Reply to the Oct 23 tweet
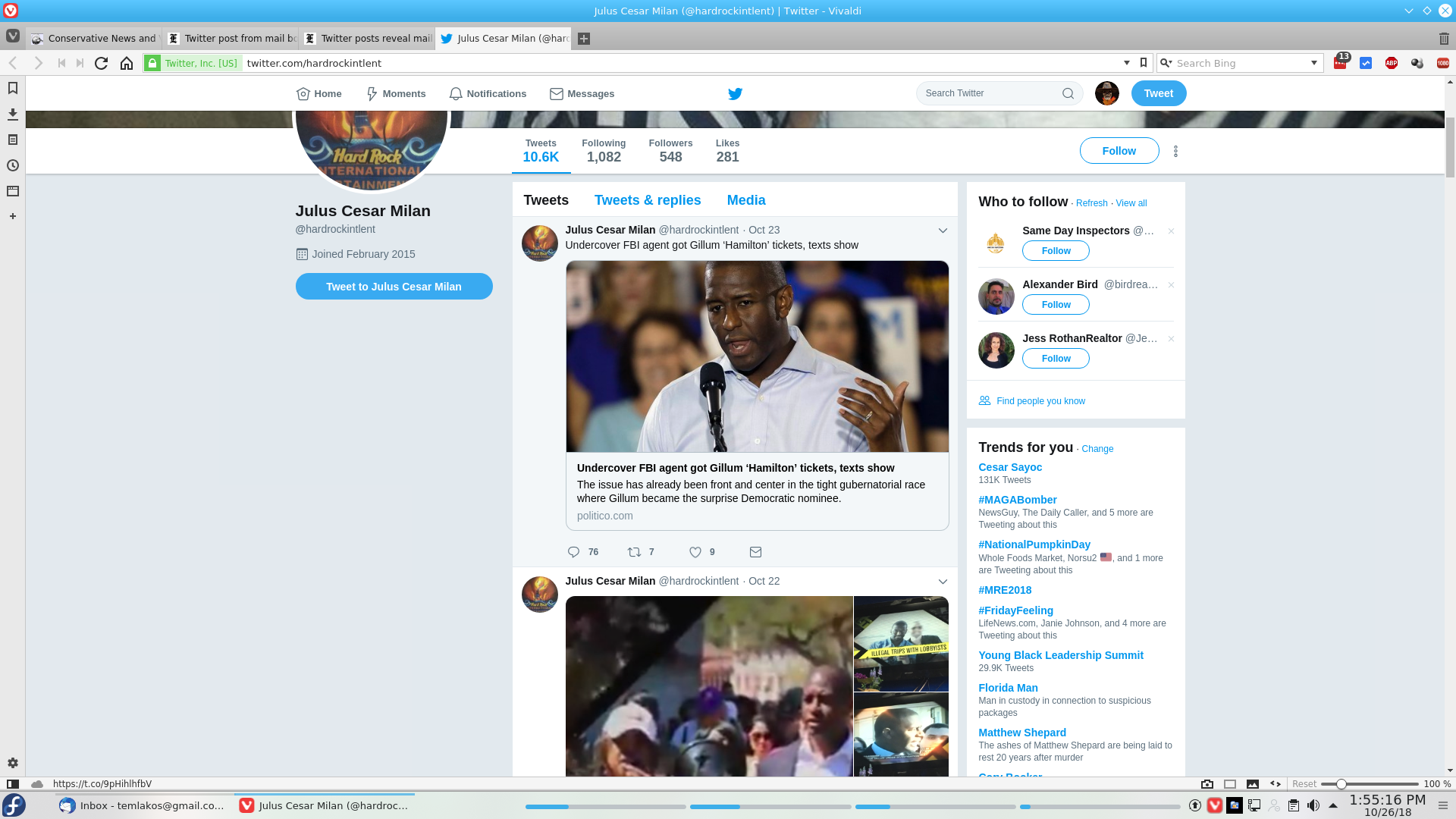Image resolution: width=1456 pixels, height=819 pixels. [x=573, y=552]
